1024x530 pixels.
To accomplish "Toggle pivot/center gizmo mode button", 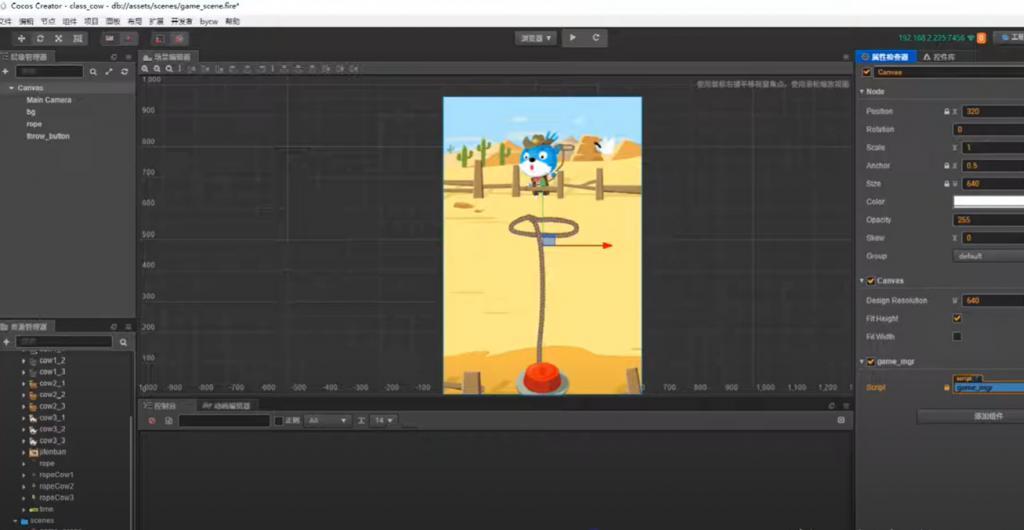I will click(110, 39).
